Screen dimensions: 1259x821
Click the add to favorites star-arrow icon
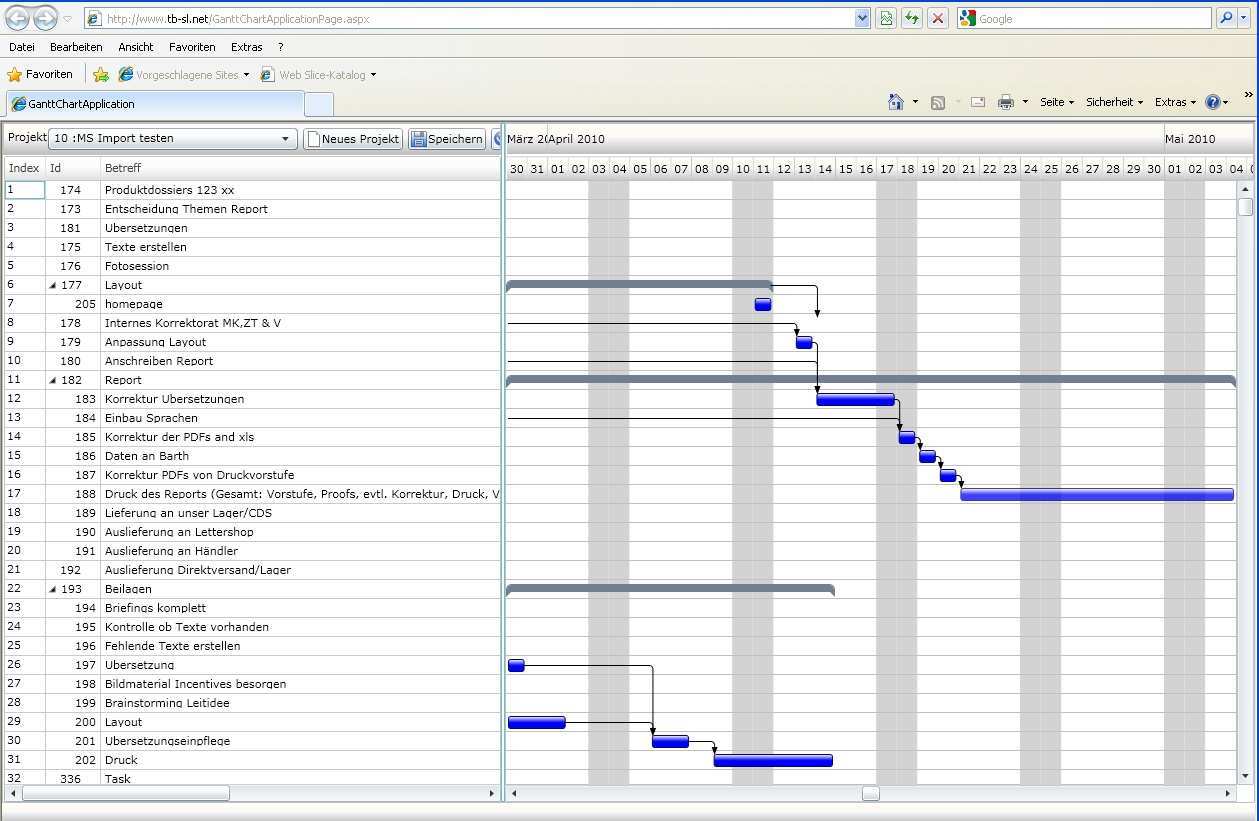click(x=101, y=75)
